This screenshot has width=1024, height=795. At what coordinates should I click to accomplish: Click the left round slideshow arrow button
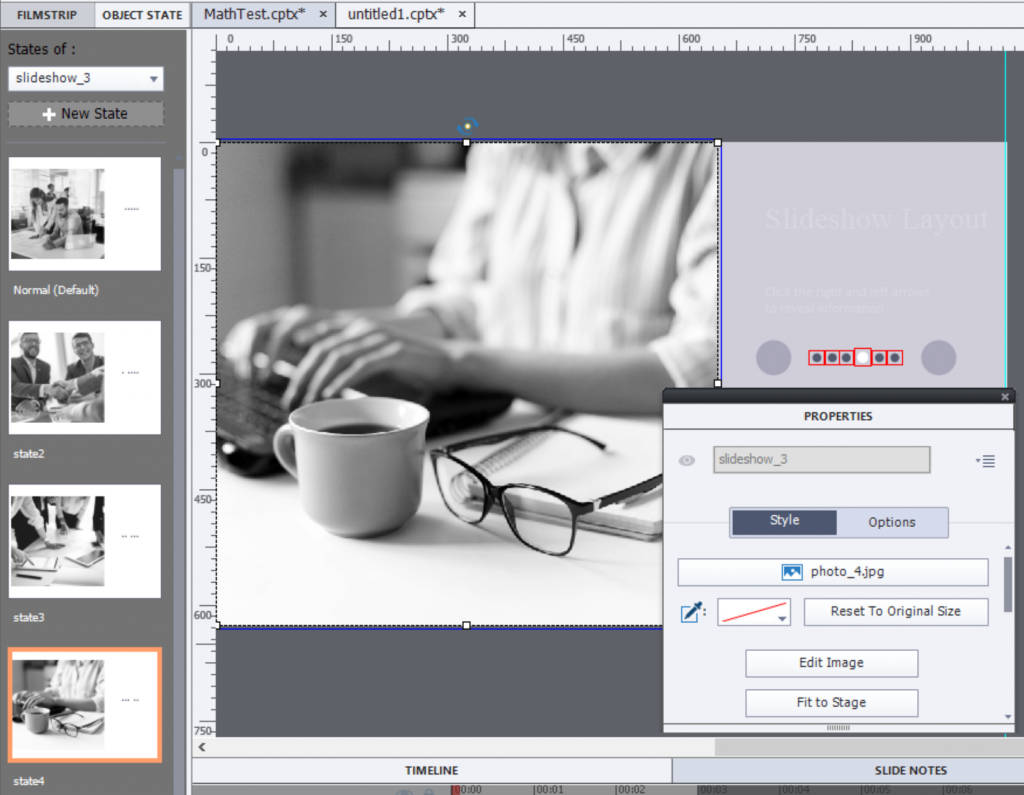pos(773,357)
